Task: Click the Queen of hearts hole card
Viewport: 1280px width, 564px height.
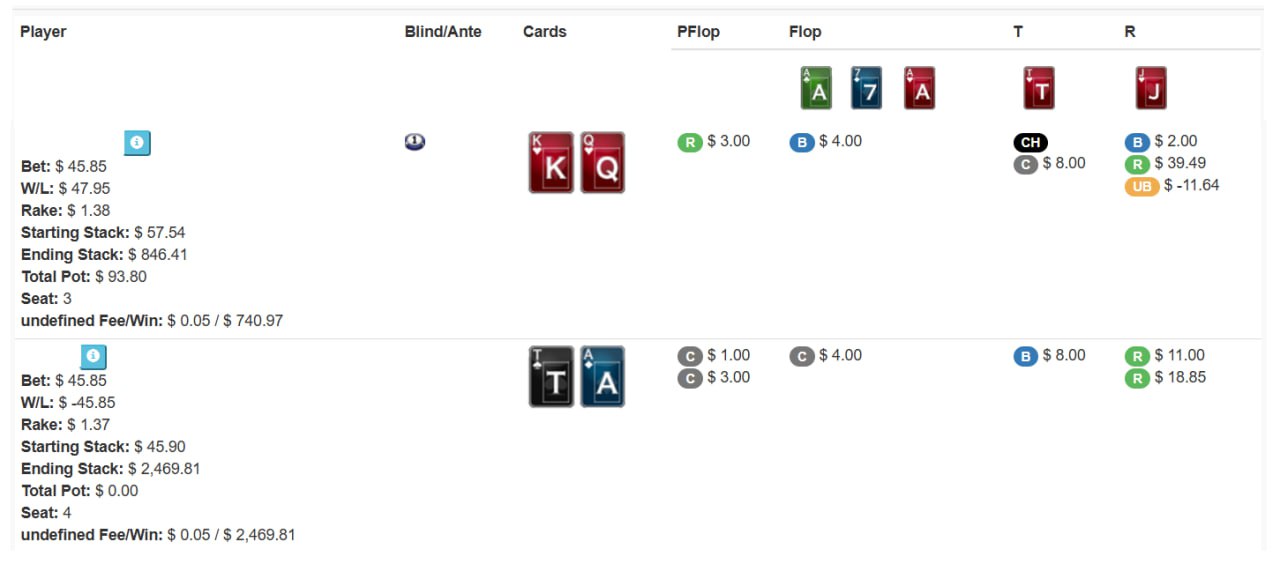Action: point(602,163)
